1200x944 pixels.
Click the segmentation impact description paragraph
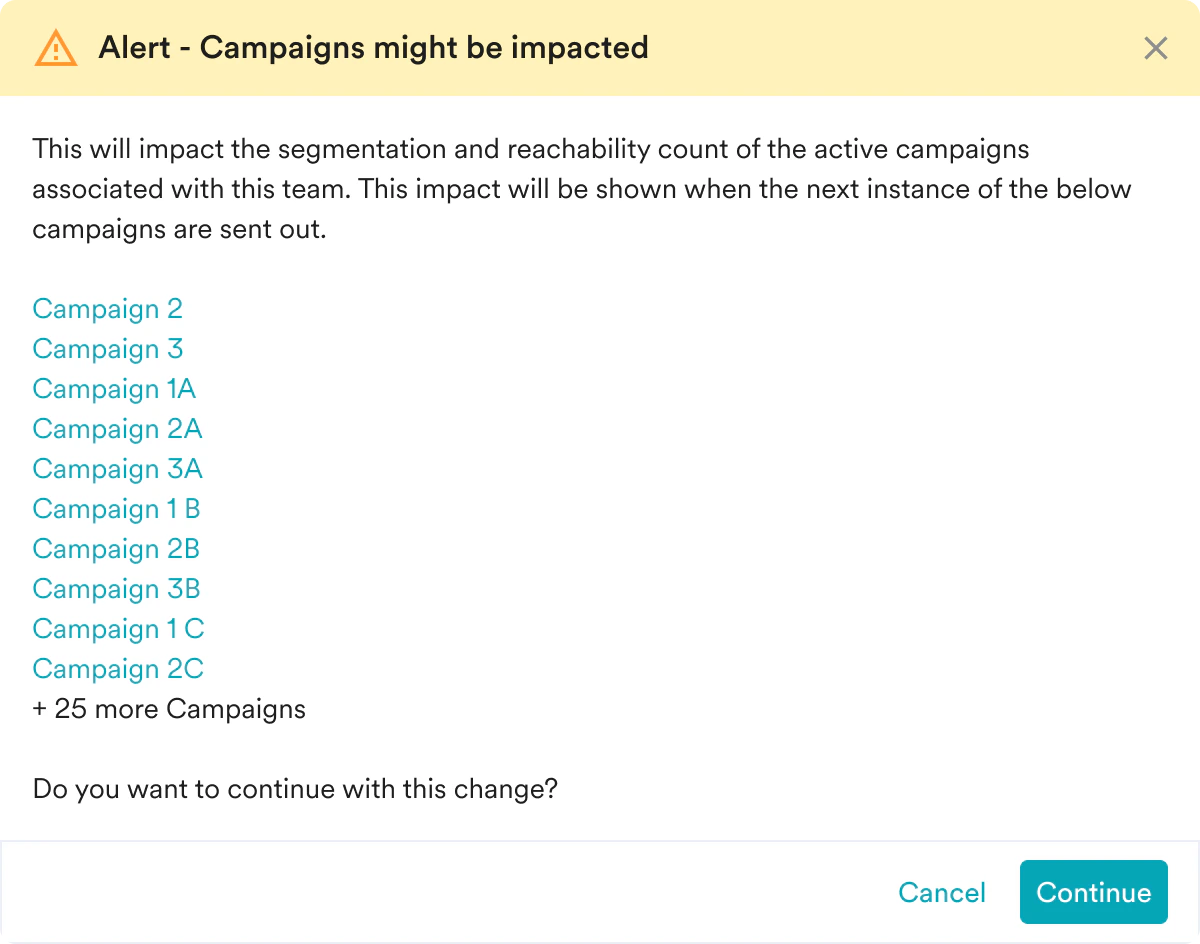tap(580, 190)
